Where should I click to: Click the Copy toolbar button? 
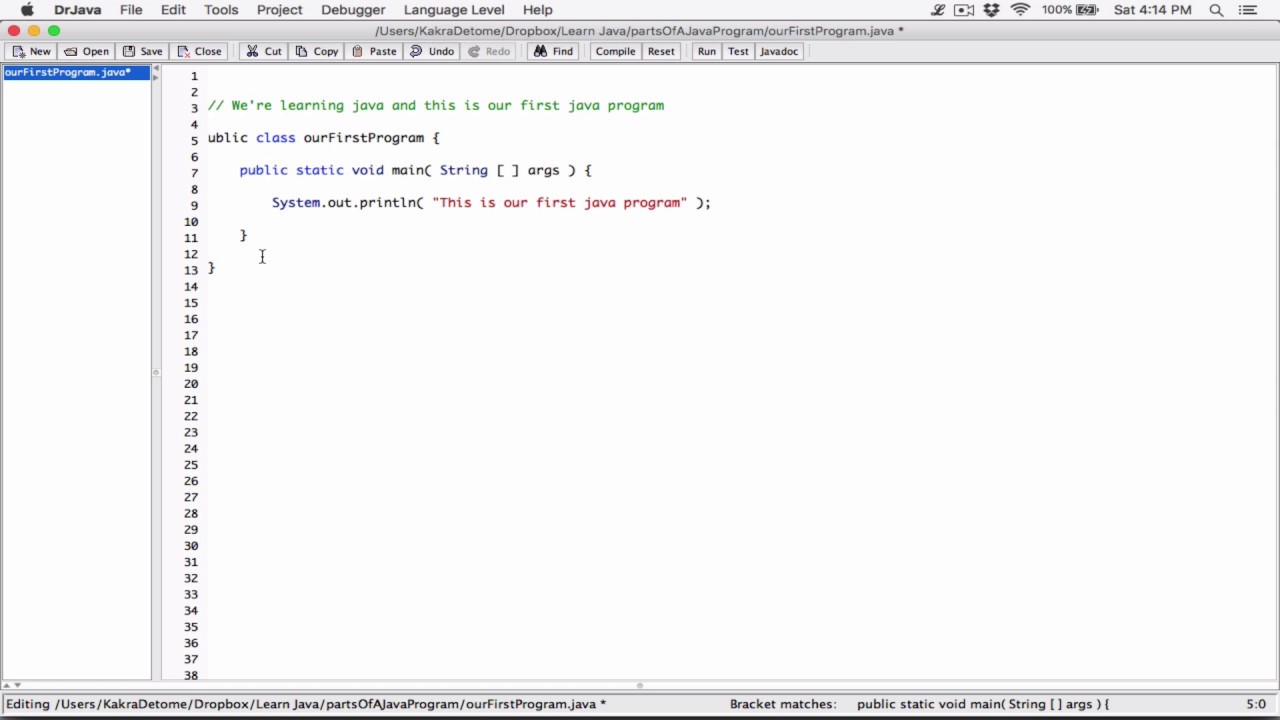[316, 51]
